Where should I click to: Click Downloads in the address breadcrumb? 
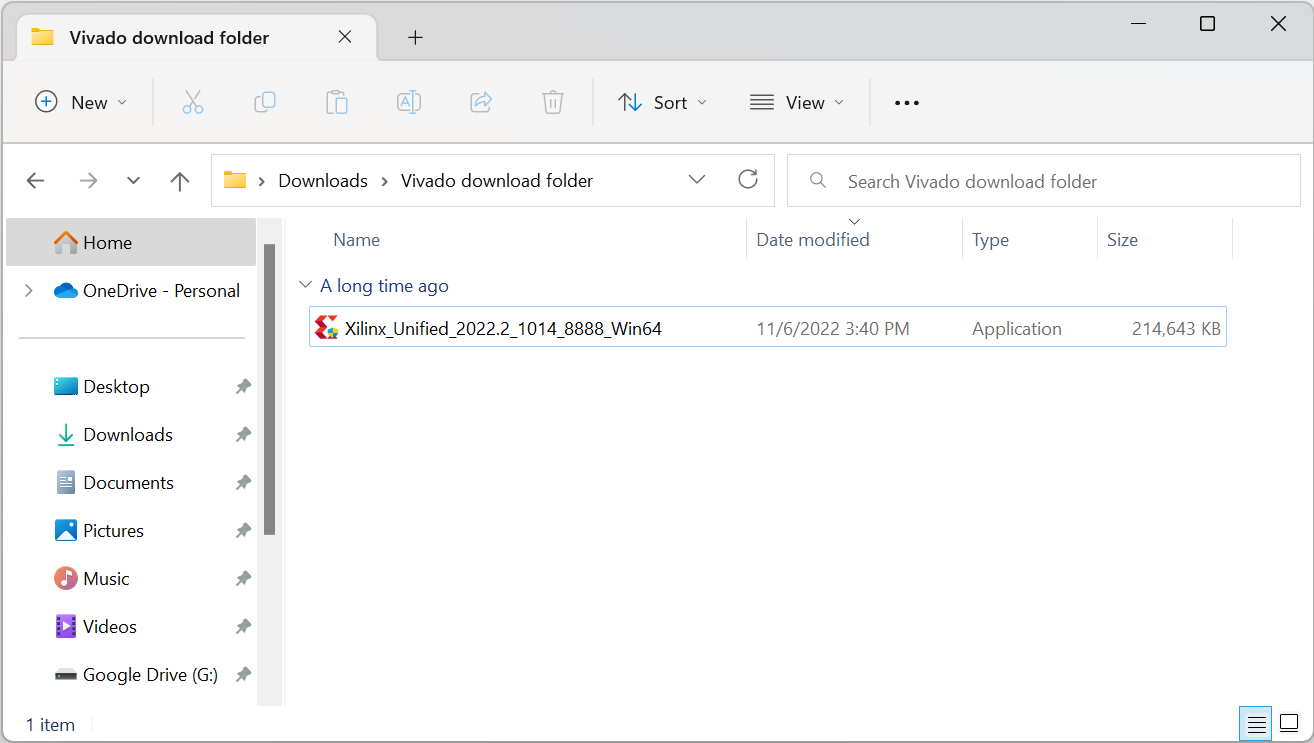(323, 181)
